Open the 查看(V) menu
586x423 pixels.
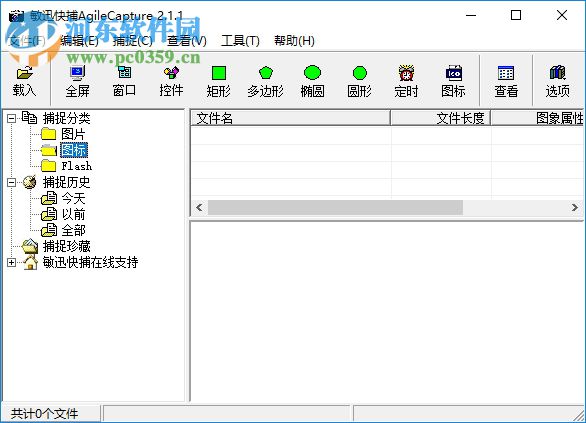click(186, 40)
